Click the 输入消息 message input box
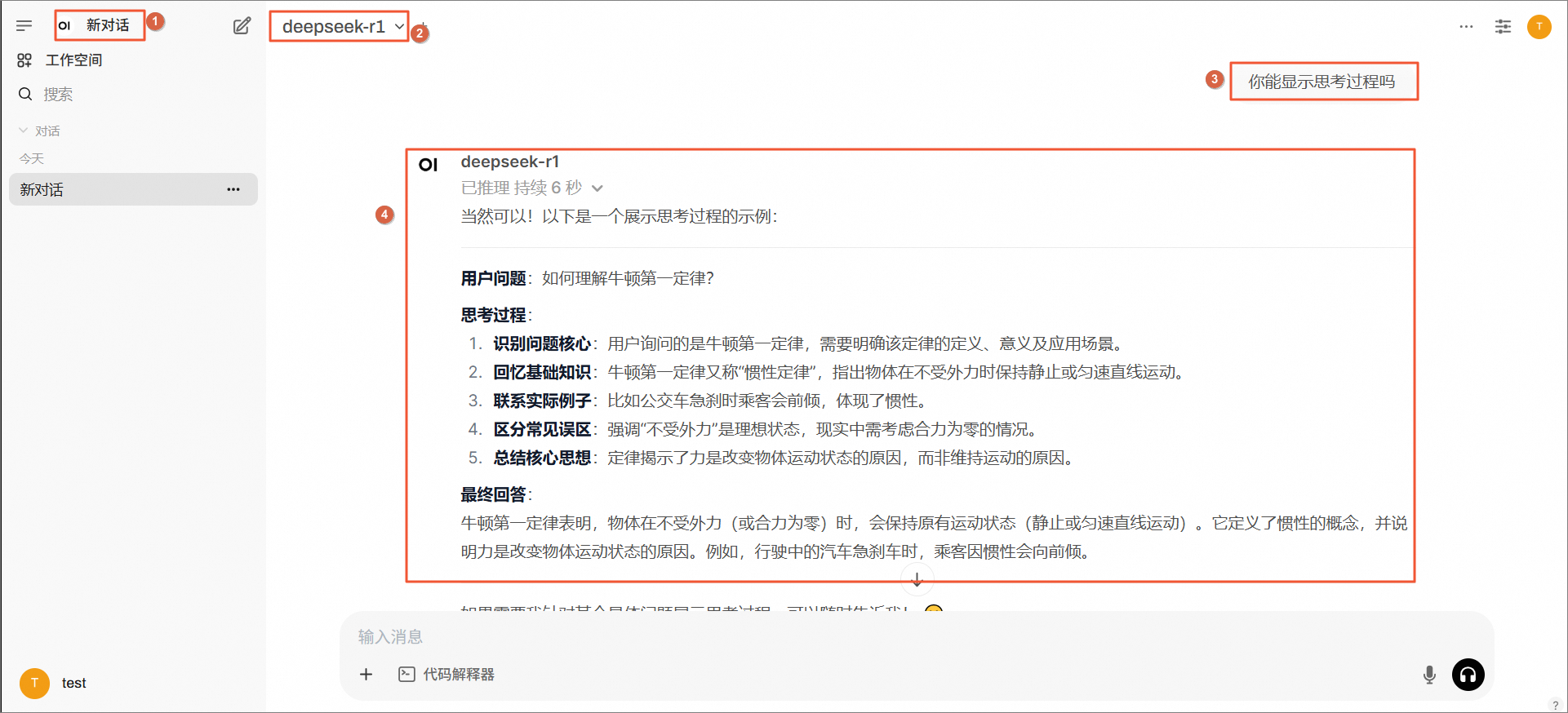The height and width of the screenshot is (713, 1568). [916, 637]
